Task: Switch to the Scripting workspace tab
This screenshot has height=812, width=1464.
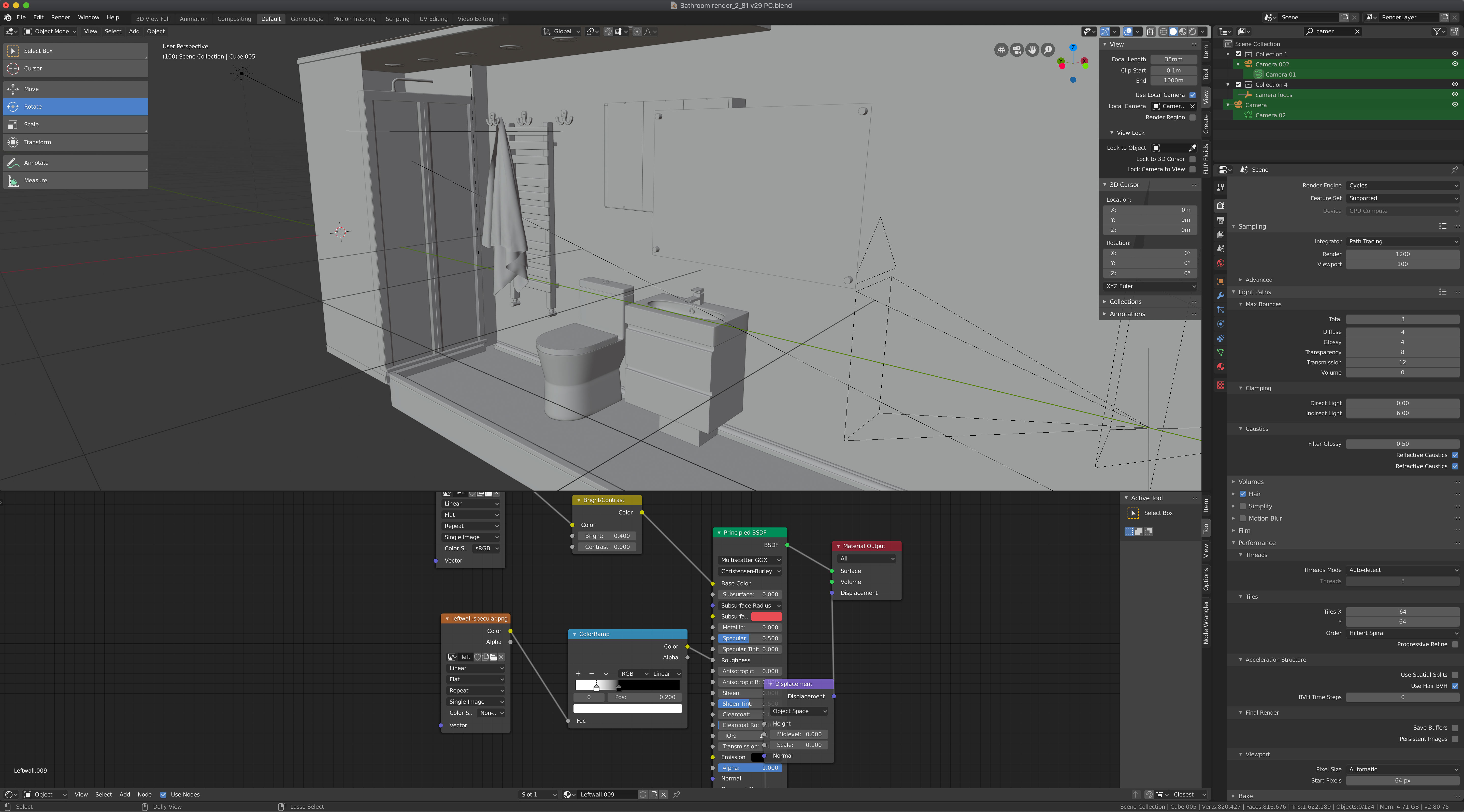Action: [397, 19]
